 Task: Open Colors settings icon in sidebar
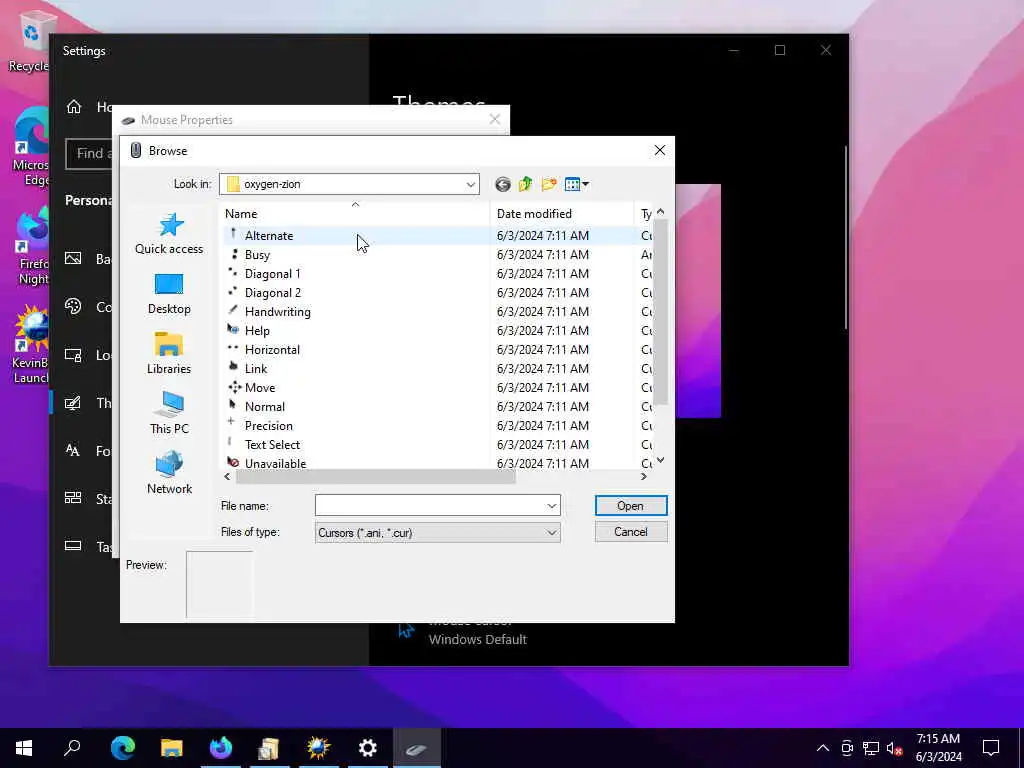pos(73,306)
